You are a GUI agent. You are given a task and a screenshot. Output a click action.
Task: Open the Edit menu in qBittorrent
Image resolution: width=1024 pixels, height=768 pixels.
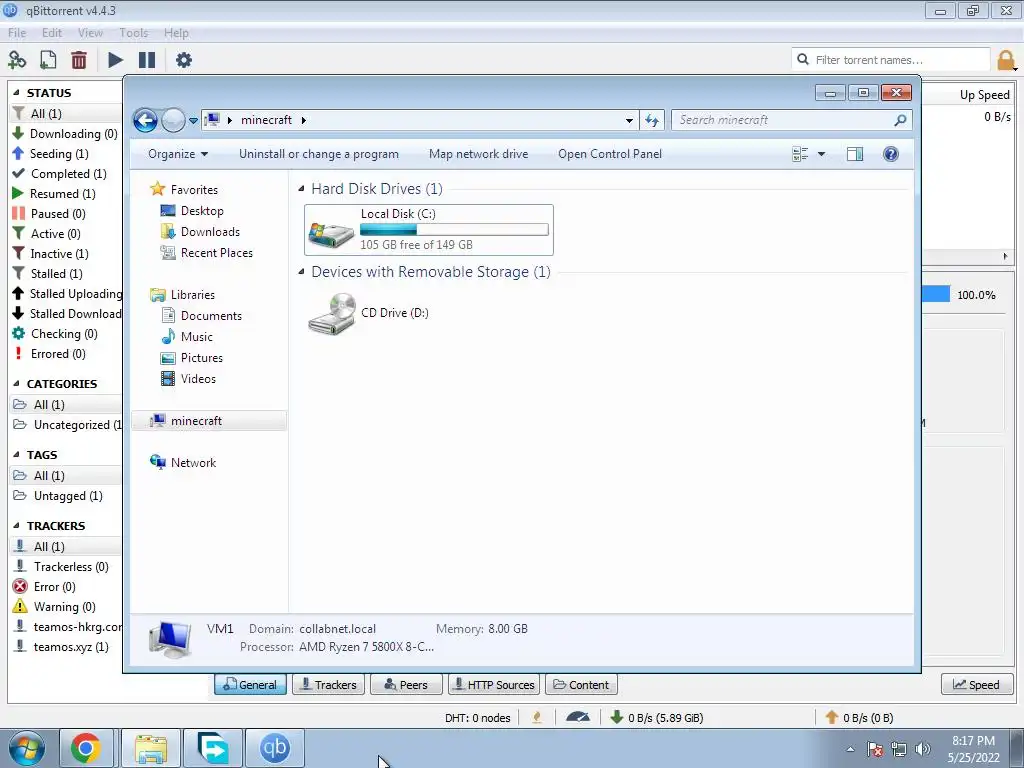point(52,33)
